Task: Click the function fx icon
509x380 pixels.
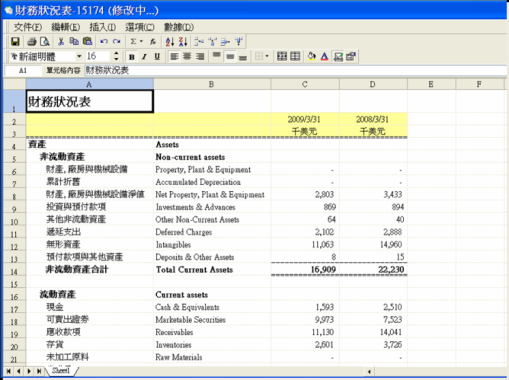Action: (153, 42)
